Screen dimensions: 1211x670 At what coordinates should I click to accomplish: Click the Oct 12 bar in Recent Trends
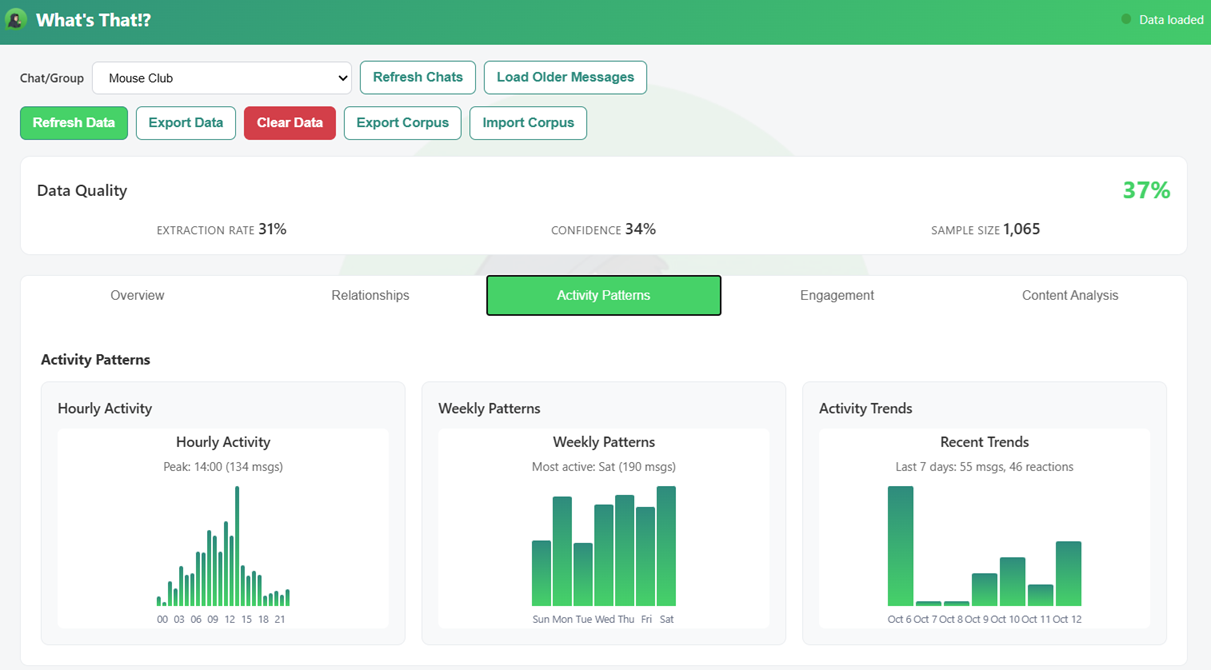click(x=1068, y=574)
